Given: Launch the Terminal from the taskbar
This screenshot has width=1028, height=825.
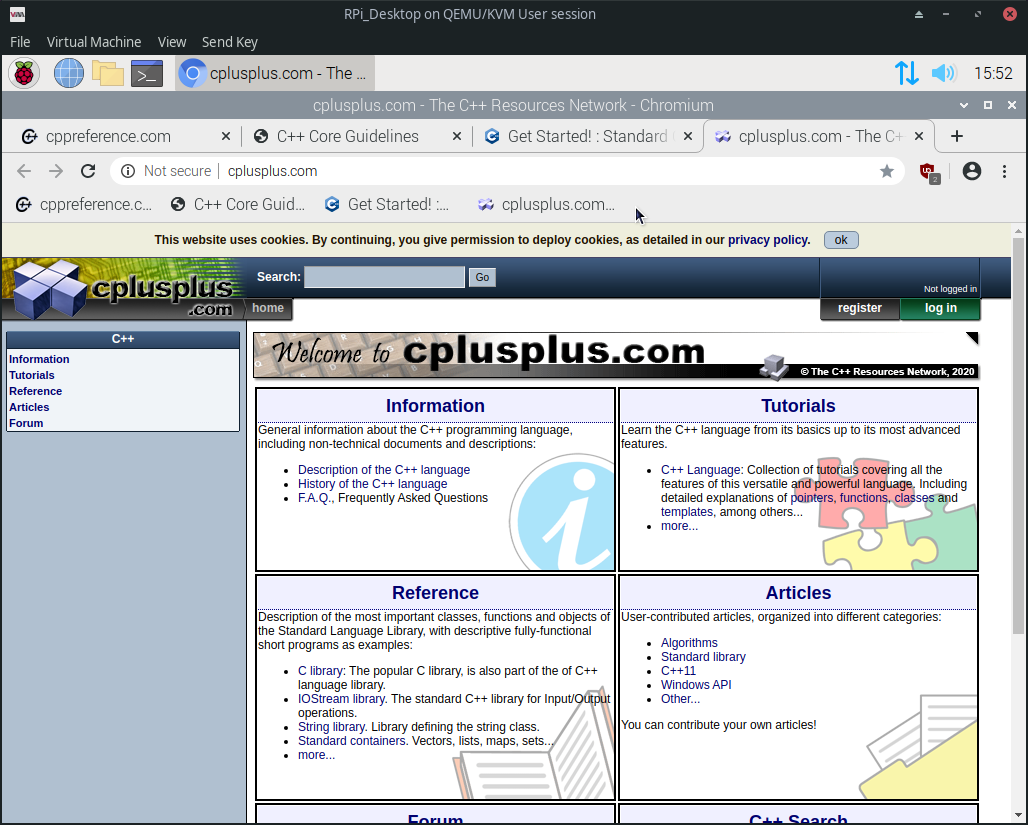Looking at the screenshot, I should point(147,73).
